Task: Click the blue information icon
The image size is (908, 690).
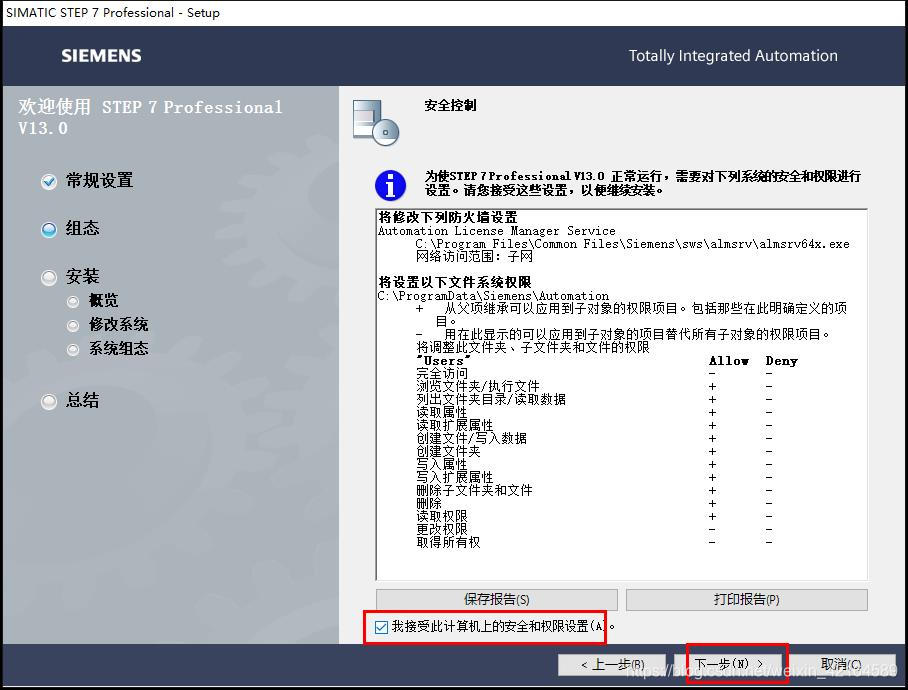Action: click(x=390, y=185)
